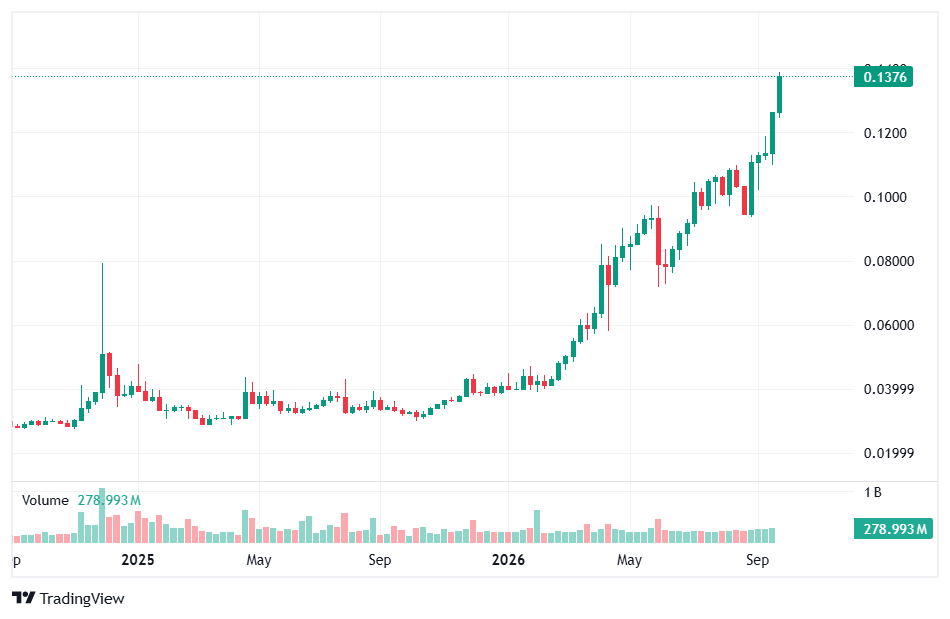
Task: Click the 0.01999 price axis label
Action: [889, 453]
